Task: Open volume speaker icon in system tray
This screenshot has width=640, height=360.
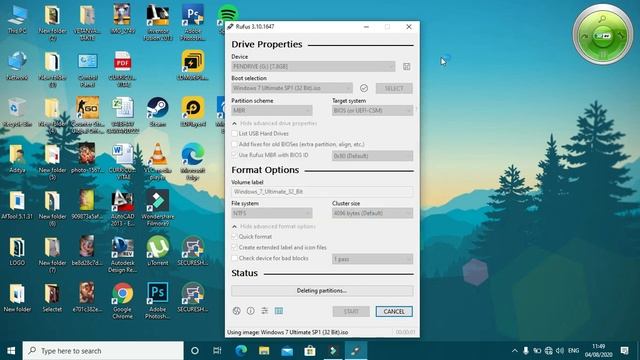Action: (560, 351)
